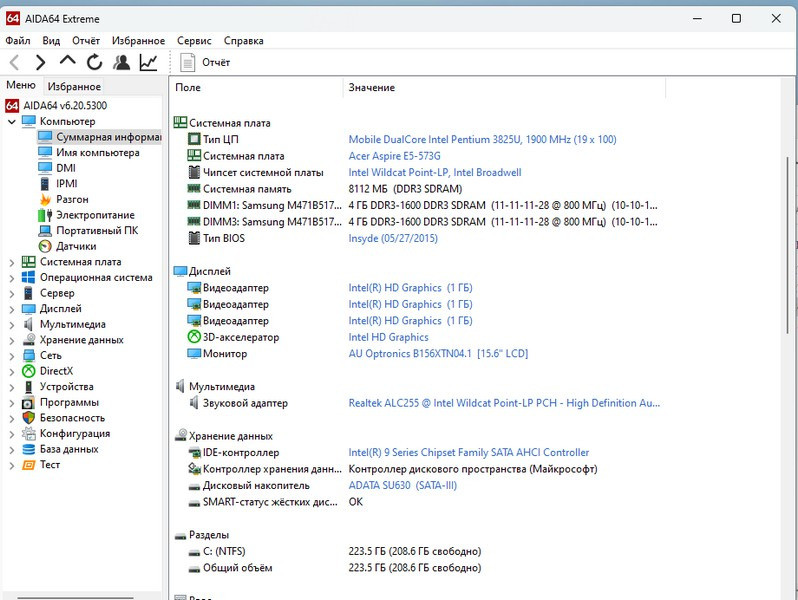
Task: Collapse the Компьютер tree node
Action: (x=12, y=122)
